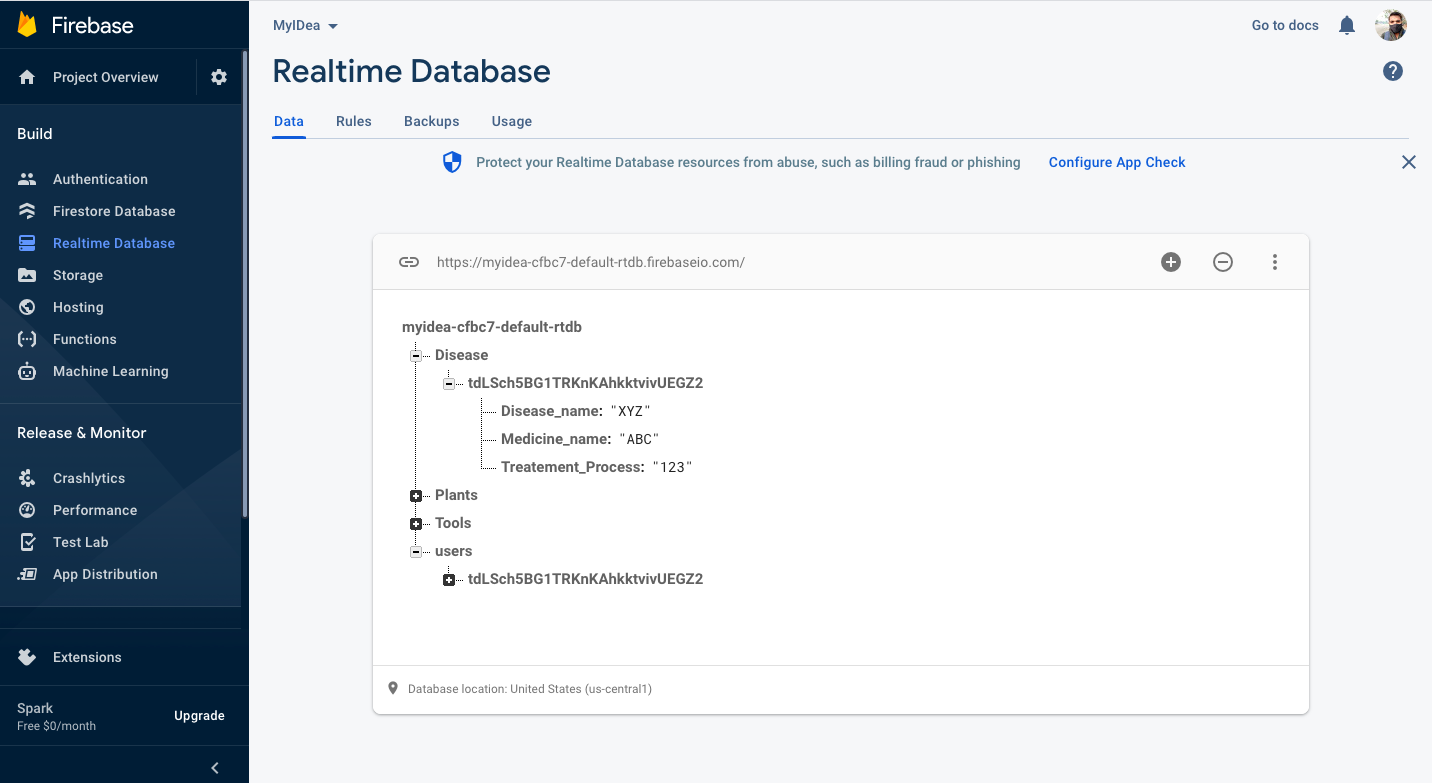1432x783 pixels.
Task: Open the MyIdea project dropdown
Action: tap(306, 25)
